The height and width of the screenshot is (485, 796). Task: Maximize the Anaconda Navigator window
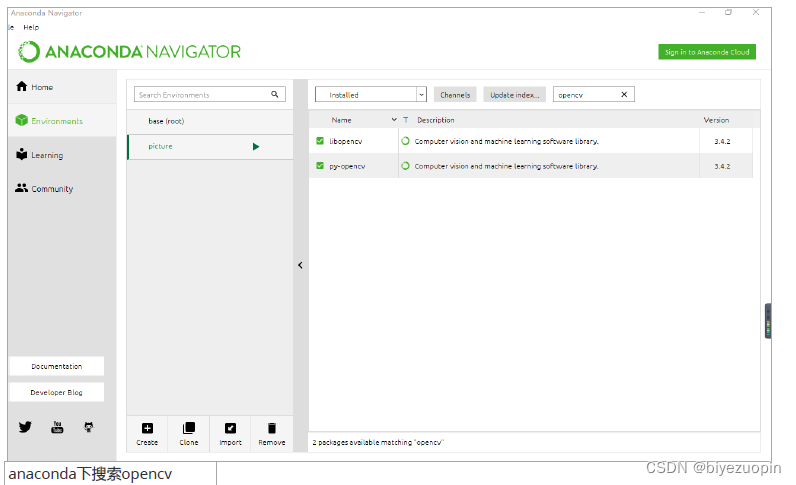[728, 12]
